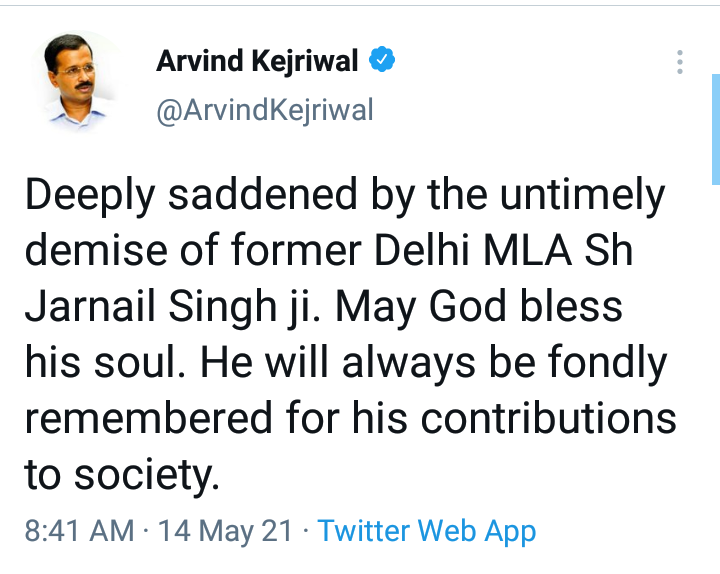Open the @ArvindKejriwal handle link
This screenshot has height=574, width=720.
coord(264,108)
